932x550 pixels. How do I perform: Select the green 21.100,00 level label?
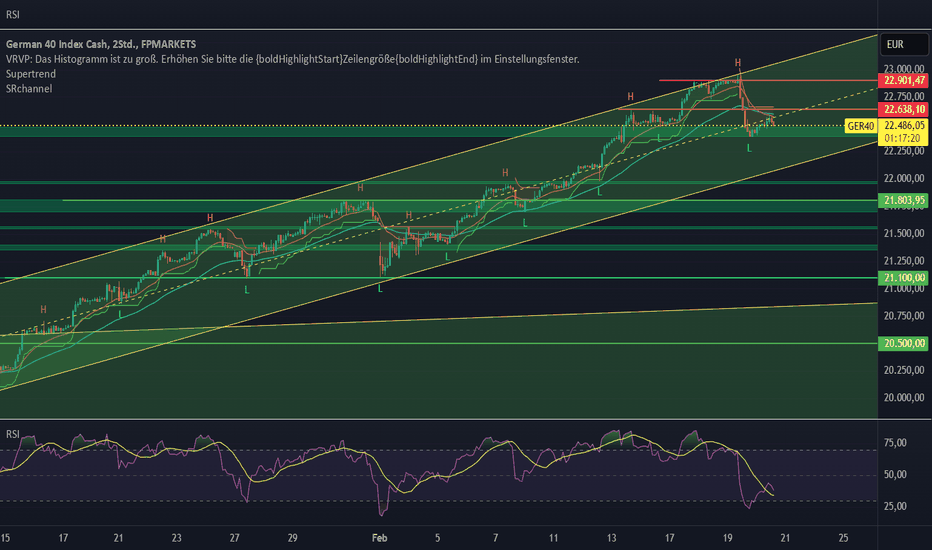(x=903, y=278)
